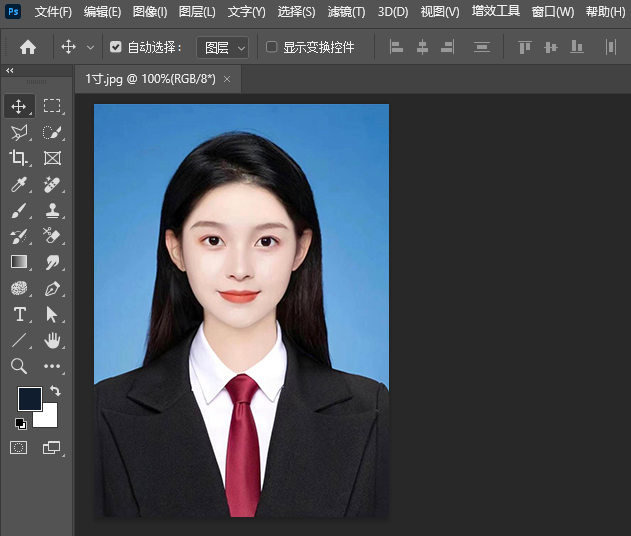Reset to default black and white colors

[x=21, y=424]
